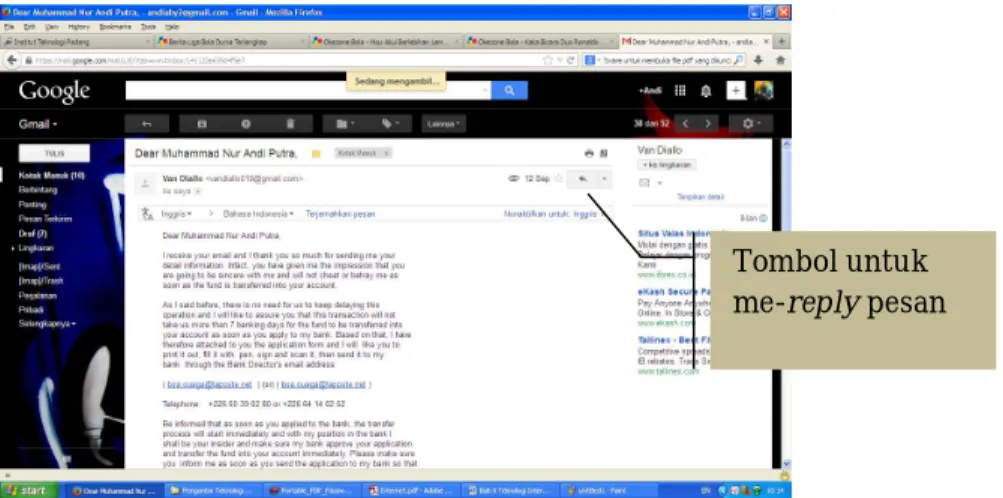Go to the Firefox home page icon
Viewport: 1003px width, 498px height.
pos(780,60)
